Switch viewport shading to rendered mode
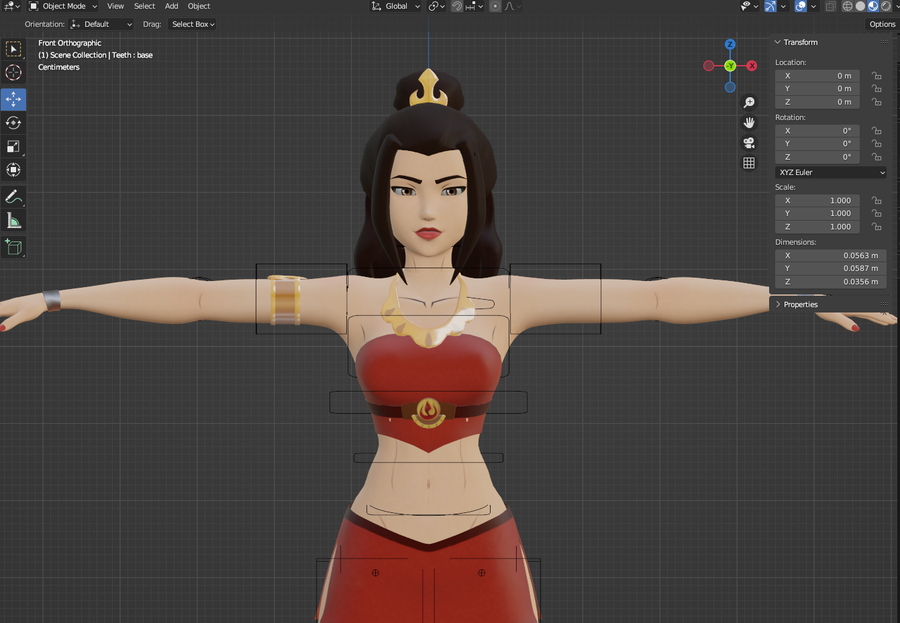This screenshot has height=623, width=900. 885,6
